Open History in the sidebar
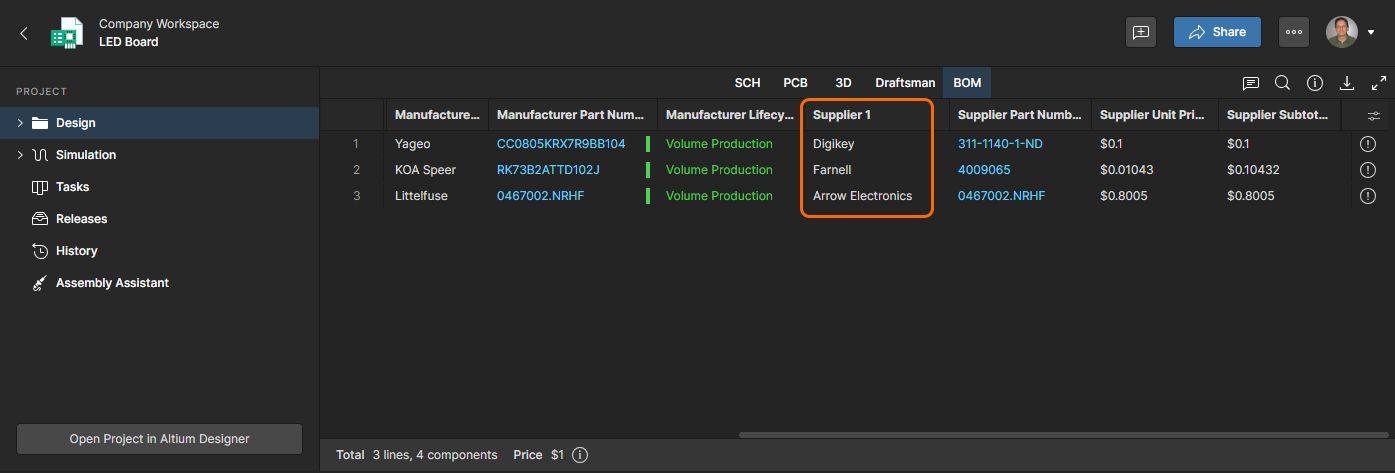1395x473 pixels. [159, 251]
